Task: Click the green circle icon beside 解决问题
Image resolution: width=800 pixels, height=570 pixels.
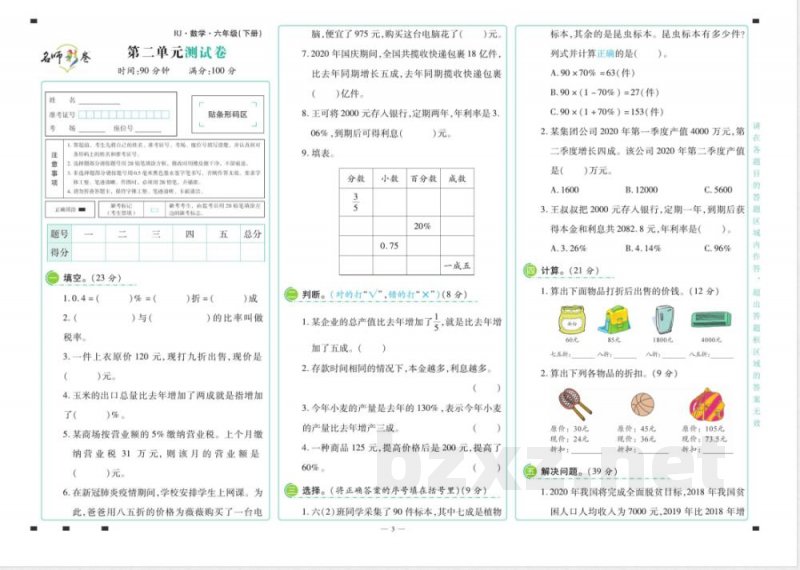Action: pyautogui.click(x=530, y=472)
